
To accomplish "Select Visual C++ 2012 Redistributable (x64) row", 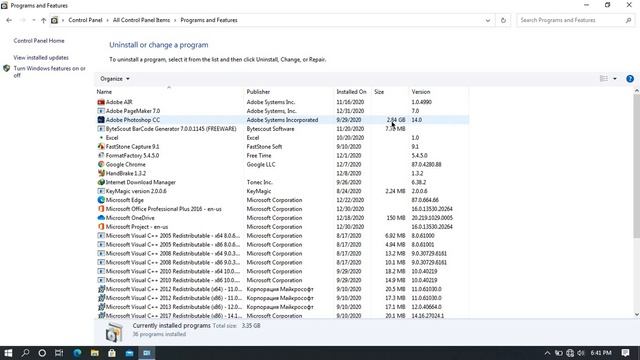I will coord(282,289).
